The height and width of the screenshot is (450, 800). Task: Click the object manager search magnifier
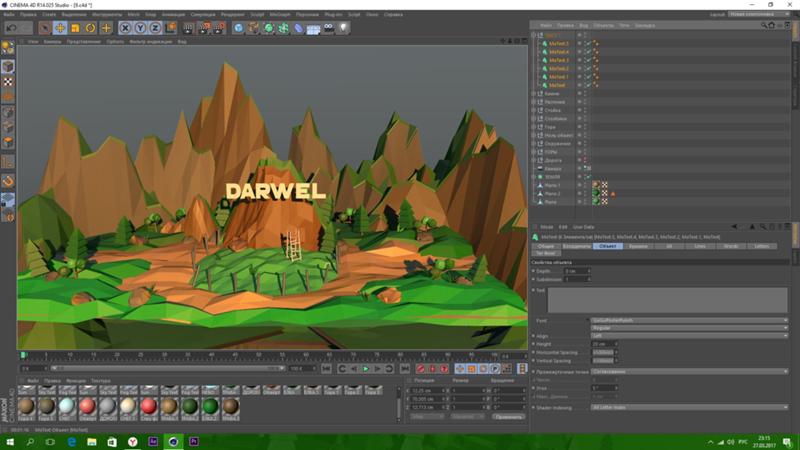tap(764, 25)
